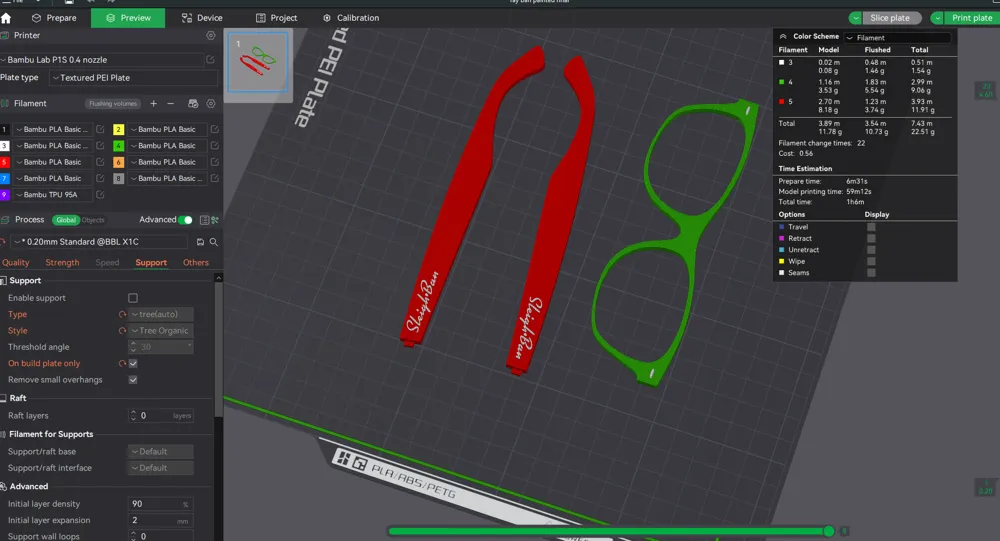1000x541 pixels.
Task: Open the Slice plate dropdown arrow
Action: click(x=855, y=18)
